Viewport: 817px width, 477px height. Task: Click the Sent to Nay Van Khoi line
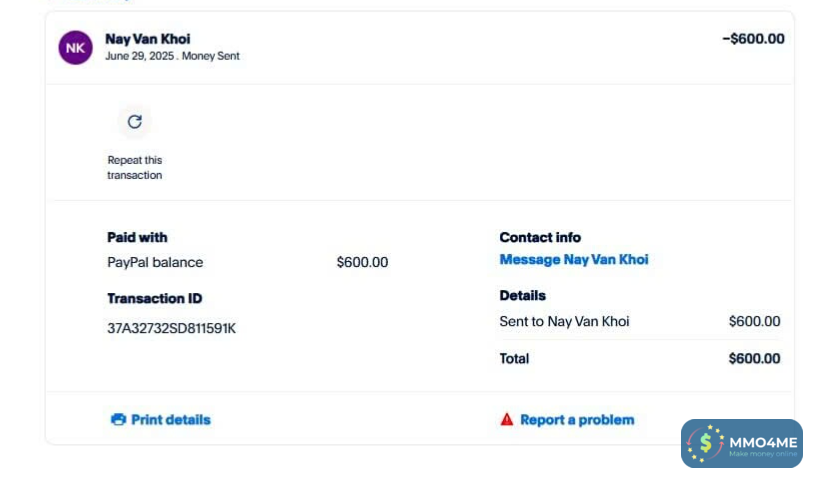564,322
